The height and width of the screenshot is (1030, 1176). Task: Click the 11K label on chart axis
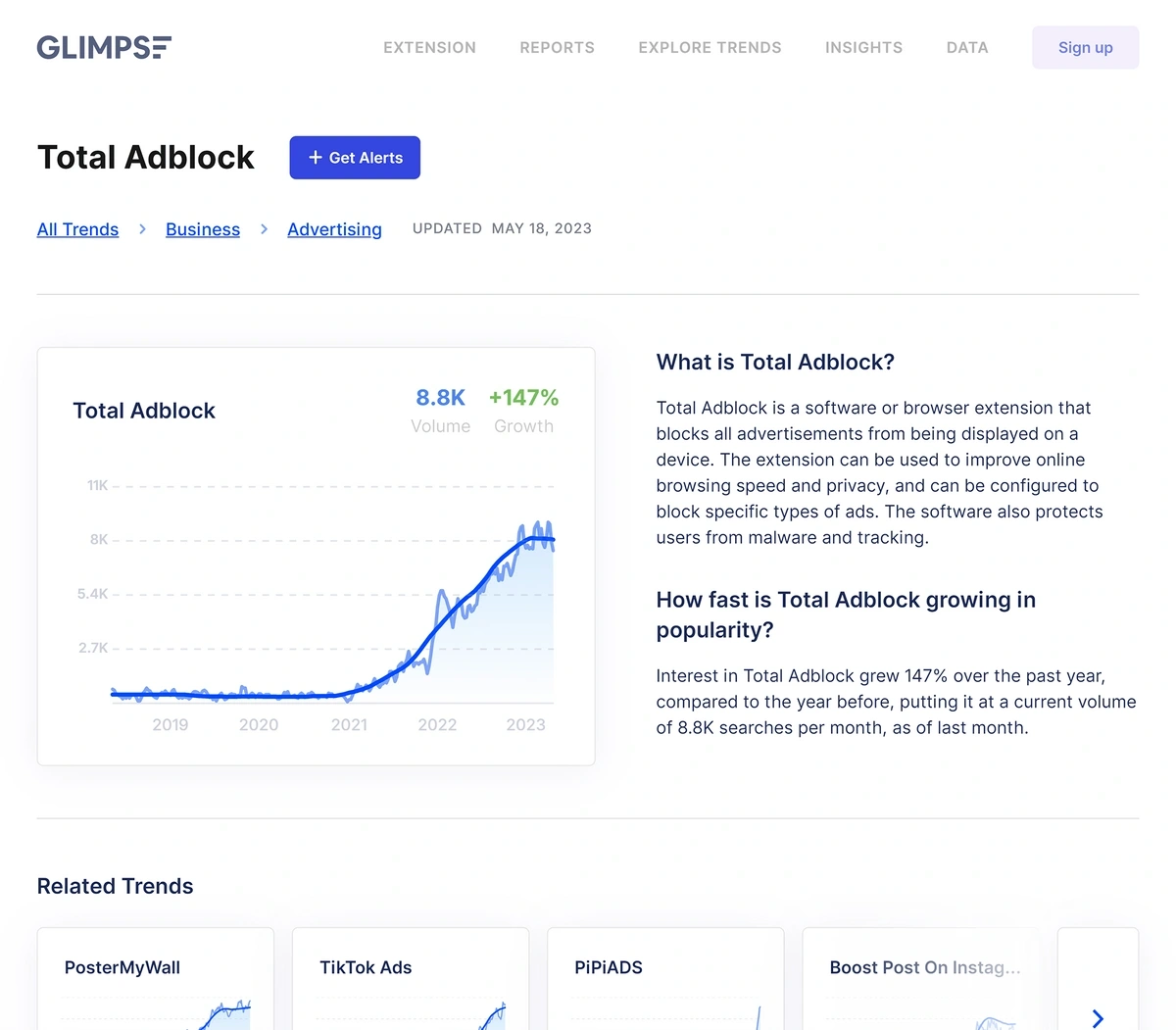pos(97,485)
